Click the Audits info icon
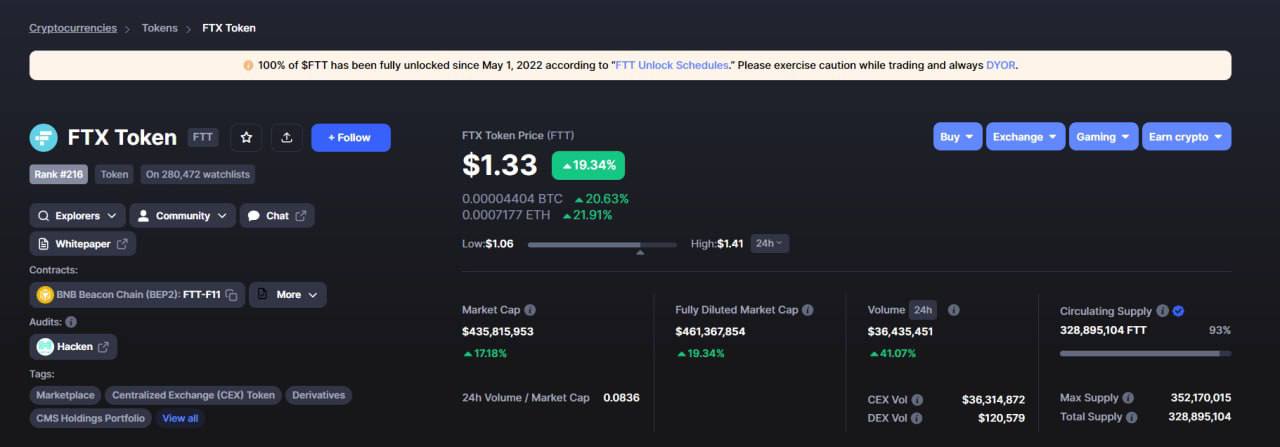 (71, 322)
